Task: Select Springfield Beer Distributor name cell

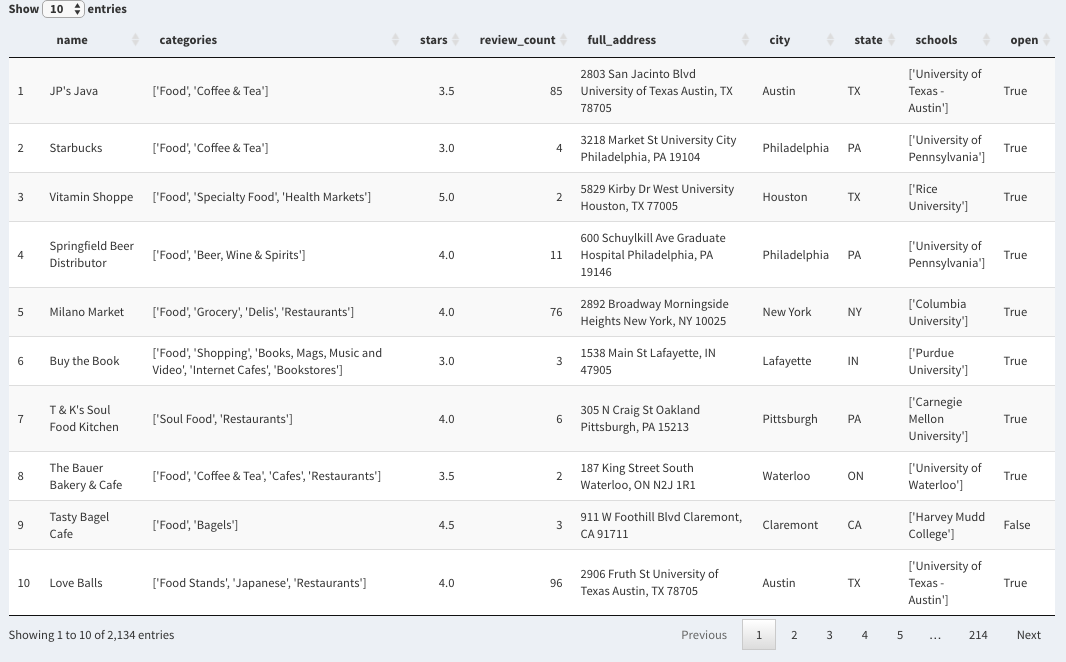Action: [92, 255]
